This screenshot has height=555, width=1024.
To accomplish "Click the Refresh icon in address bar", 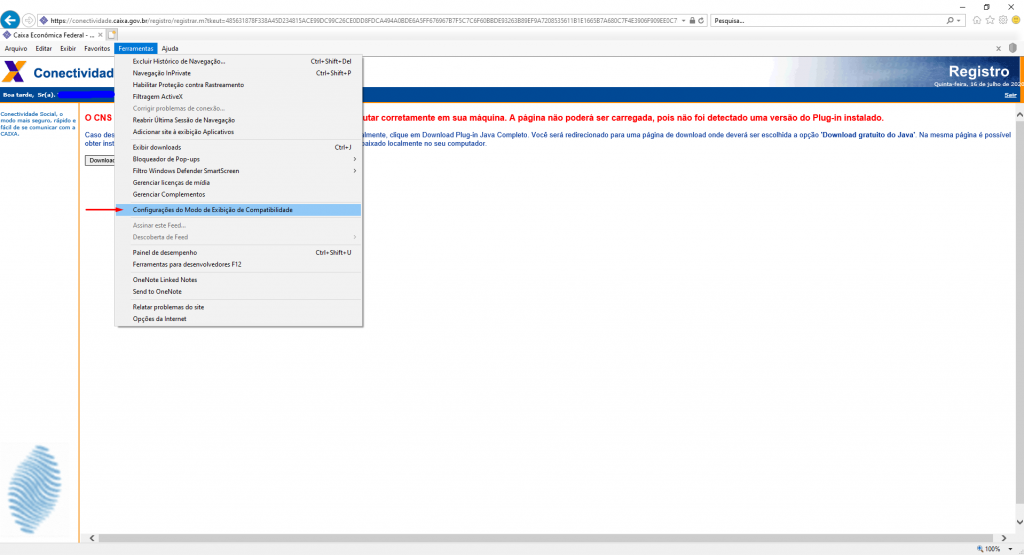I will [701, 20].
